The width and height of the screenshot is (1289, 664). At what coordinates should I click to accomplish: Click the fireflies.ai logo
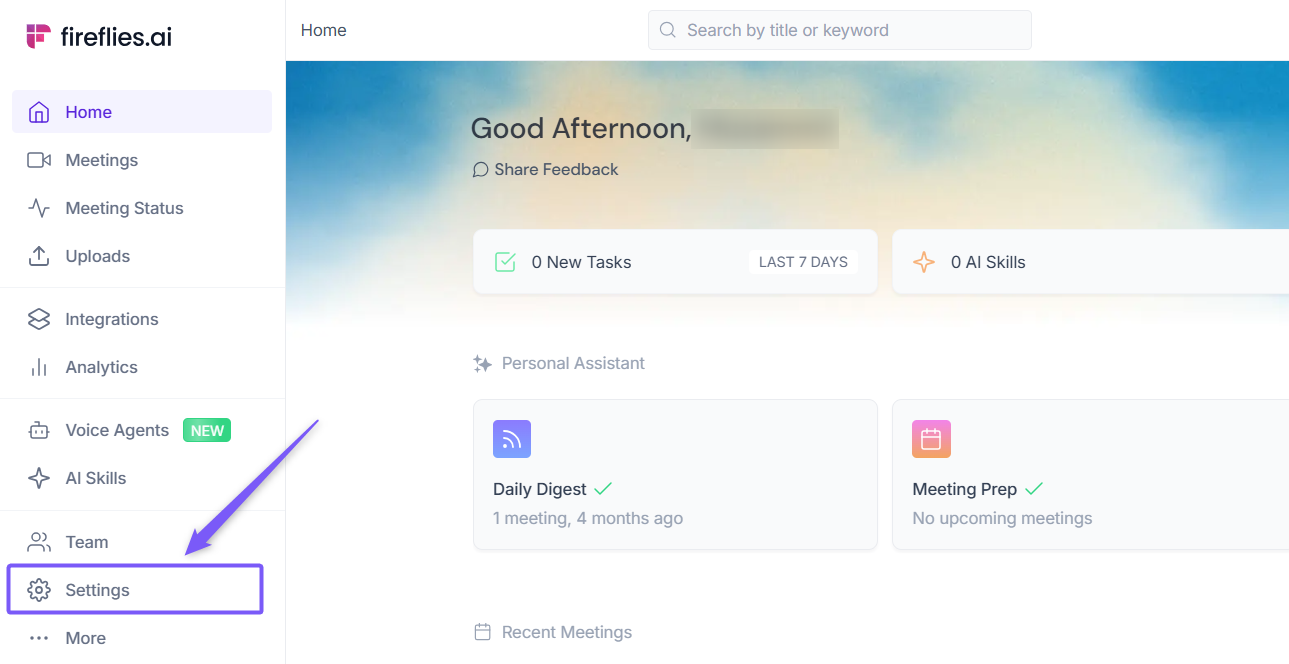tap(99, 36)
